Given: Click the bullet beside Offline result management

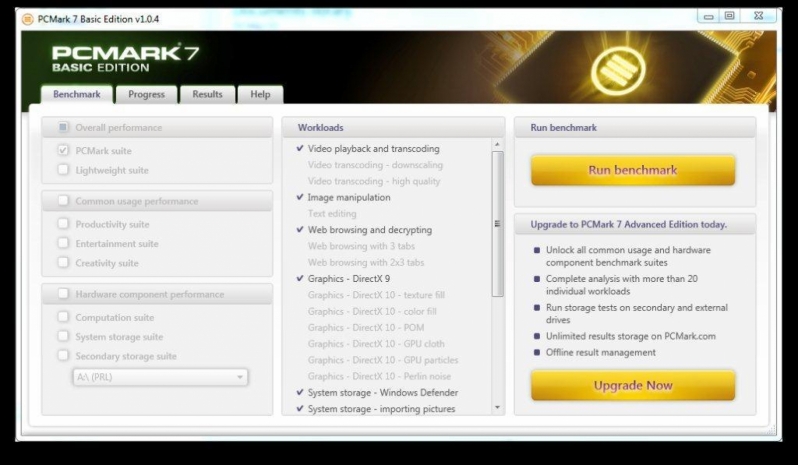Looking at the screenshot, I should click(x=536, y=353).
